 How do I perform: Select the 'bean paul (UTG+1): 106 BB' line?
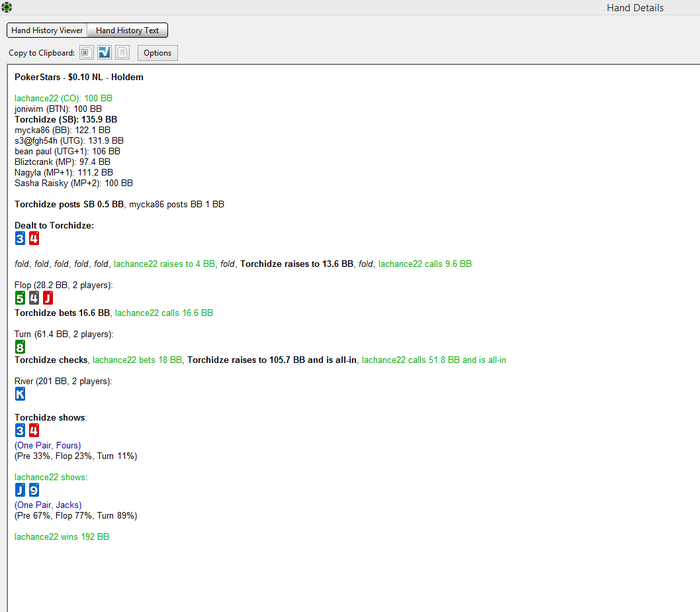[67, 151]
